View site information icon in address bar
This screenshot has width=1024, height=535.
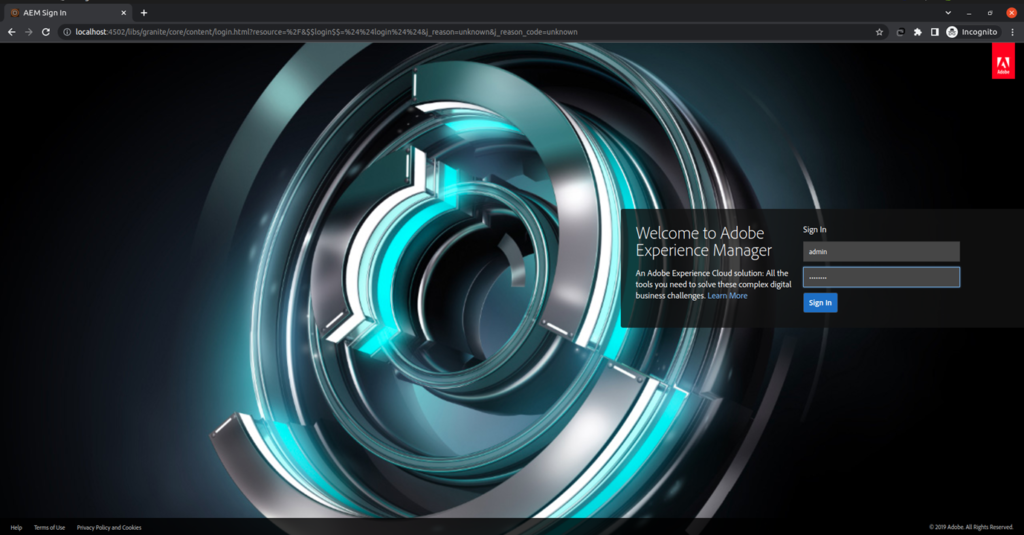click(x=67, y=32)
